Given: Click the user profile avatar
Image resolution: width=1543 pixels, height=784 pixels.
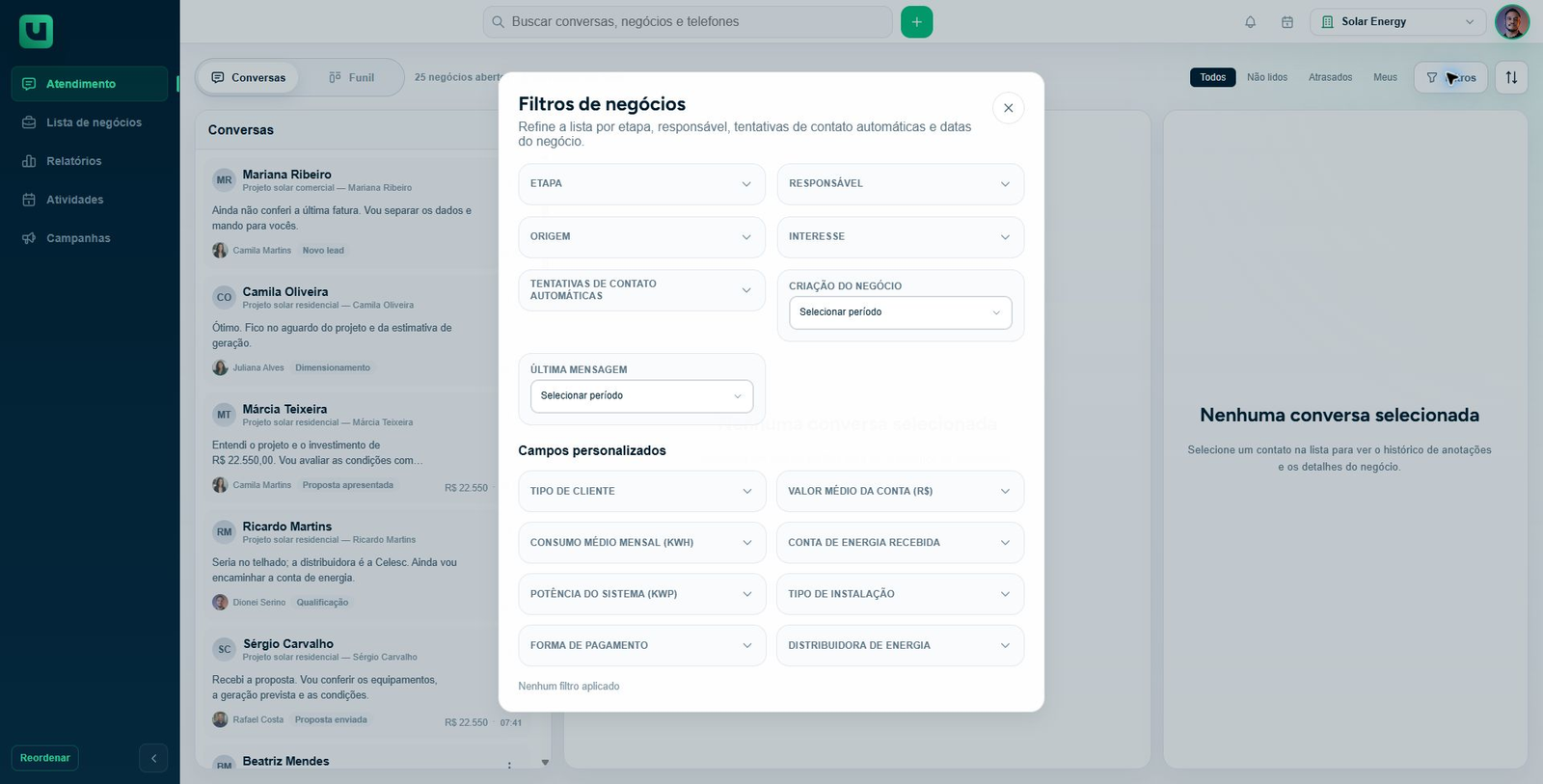Looking at the screenshot, I should coord(1511,21).
